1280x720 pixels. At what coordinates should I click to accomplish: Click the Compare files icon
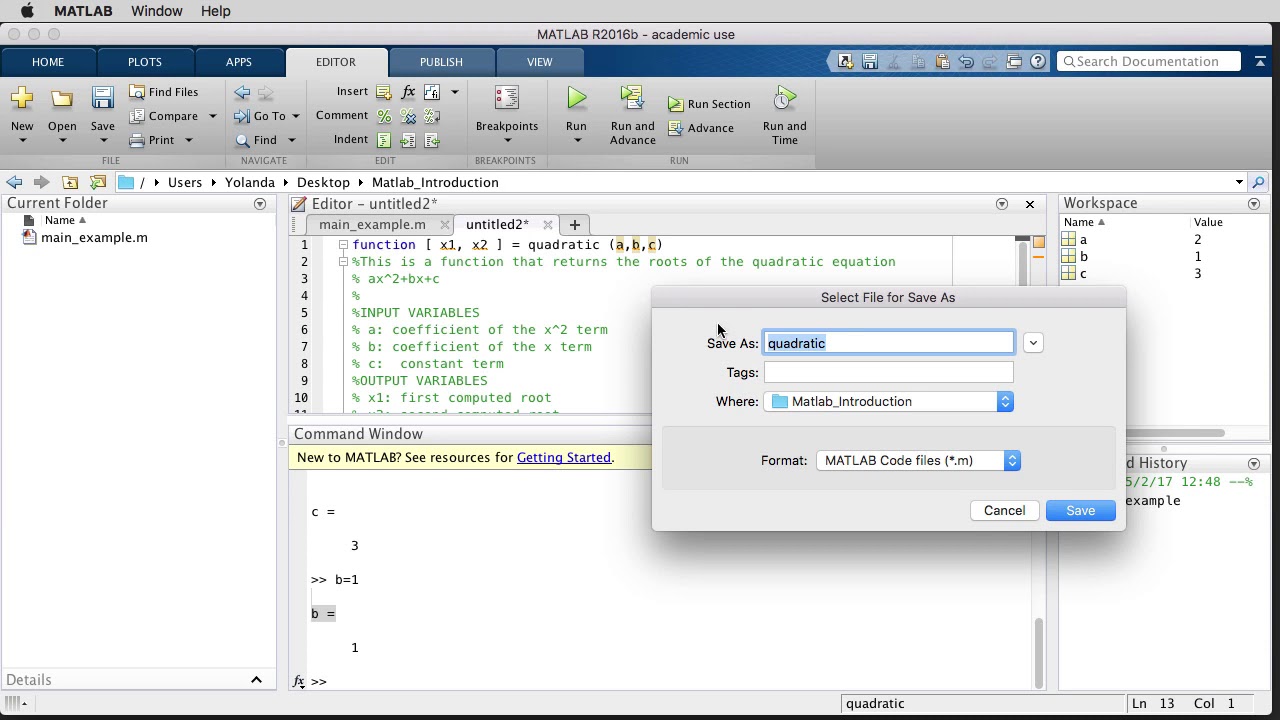137,116
